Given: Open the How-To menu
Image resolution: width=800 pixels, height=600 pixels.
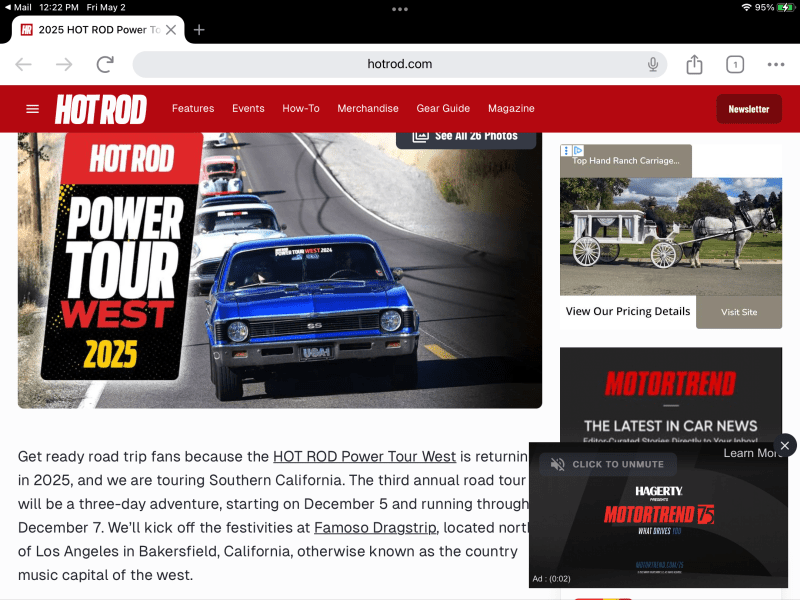Looking at the screenshot, I should coord(301,108).
